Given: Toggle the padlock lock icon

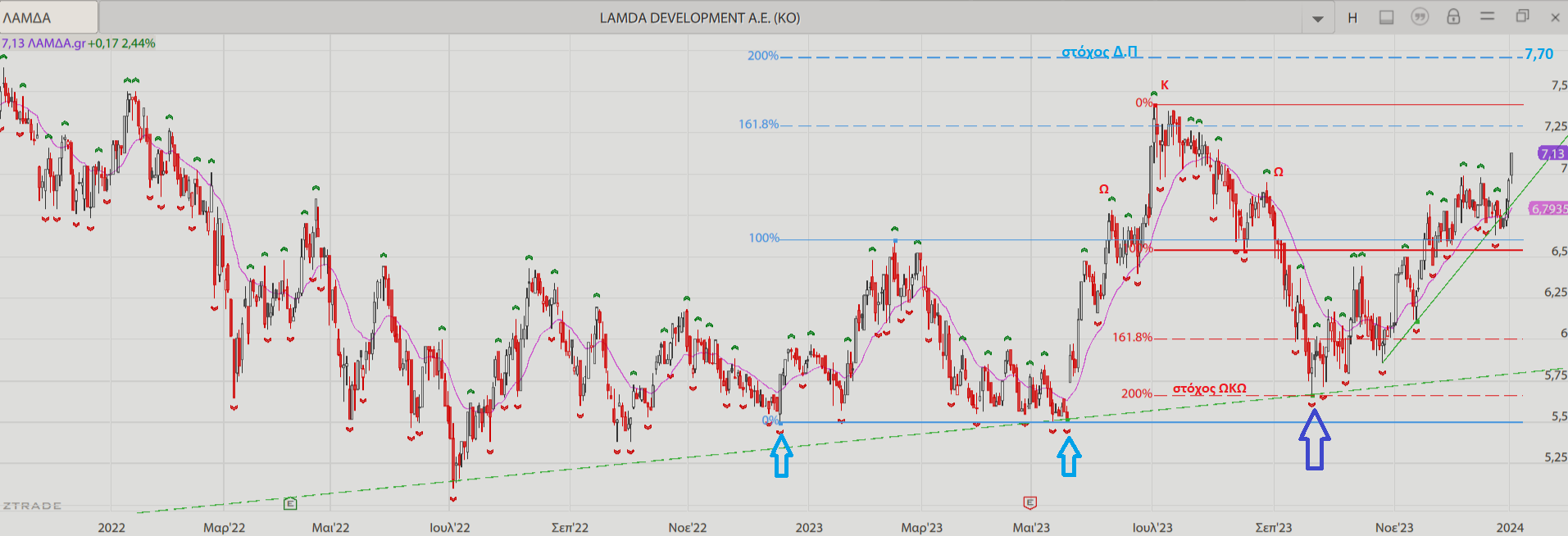Looking at the screenshot, I should pyautogui.click(x=1453, y=16).
